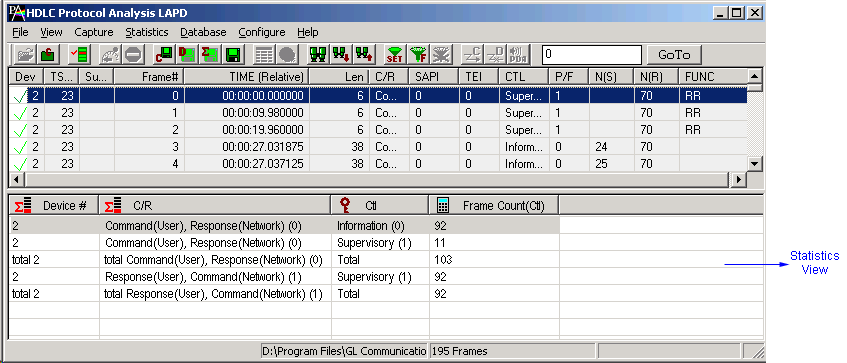Image resolution: width=847 pixels, height=363 pixels.
Task: Select frame row with time 00:00:19.960000
Action: point(378,130)
